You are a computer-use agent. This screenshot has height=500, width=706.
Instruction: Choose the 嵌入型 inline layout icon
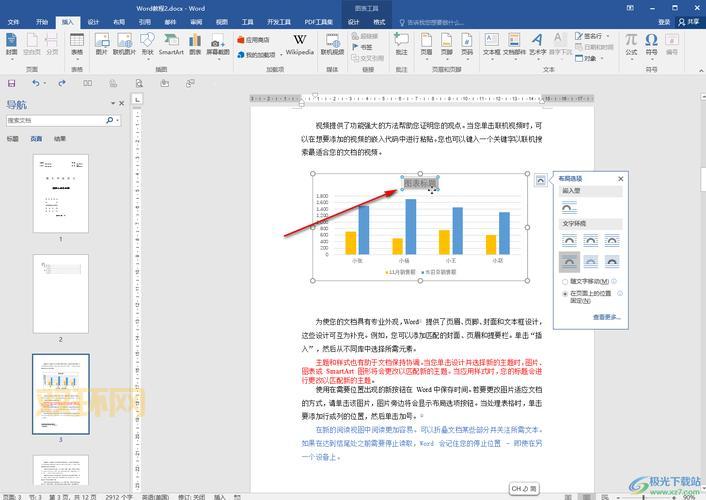pos(569,206)
